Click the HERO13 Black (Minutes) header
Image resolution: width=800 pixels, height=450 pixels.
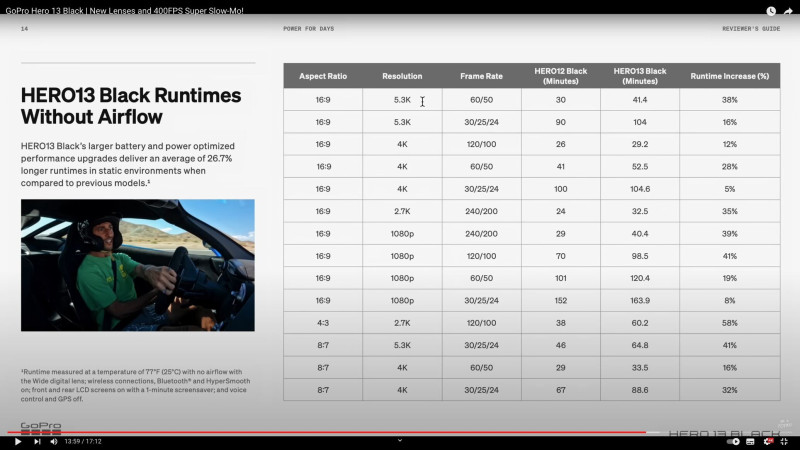(x=640, y=76)
